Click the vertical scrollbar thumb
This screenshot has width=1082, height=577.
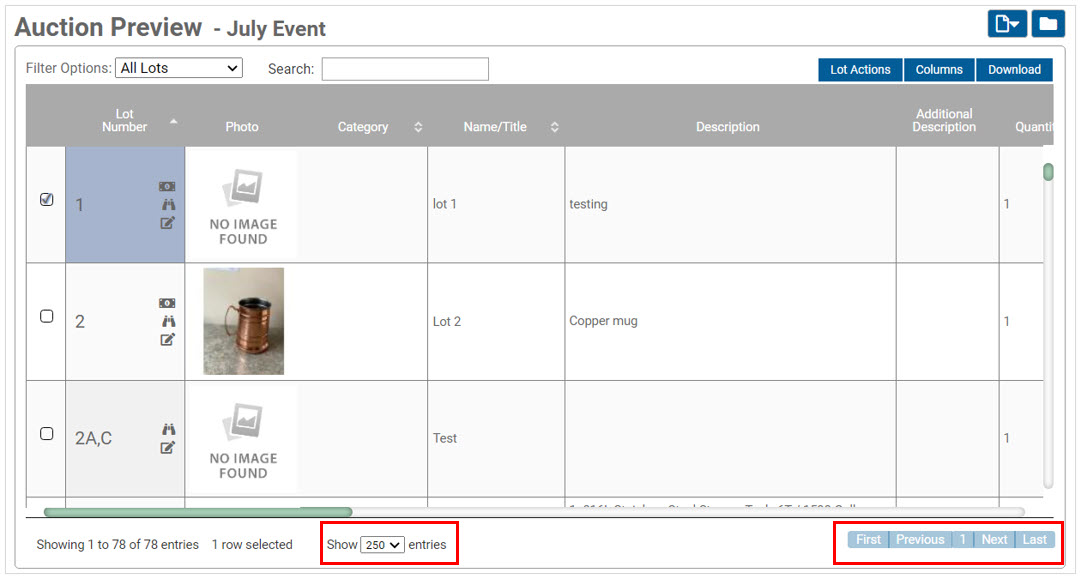click(1048, 172)
